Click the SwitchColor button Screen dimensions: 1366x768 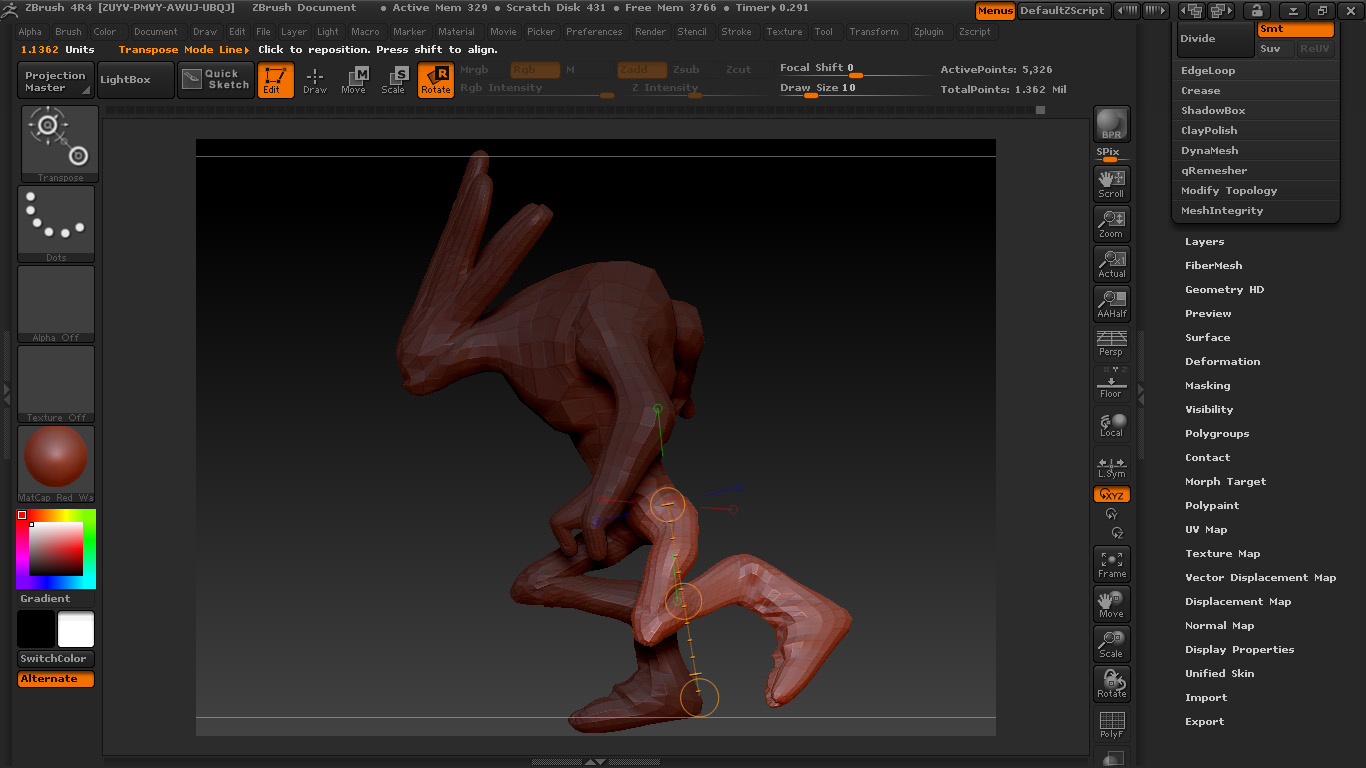pos(56,659)
